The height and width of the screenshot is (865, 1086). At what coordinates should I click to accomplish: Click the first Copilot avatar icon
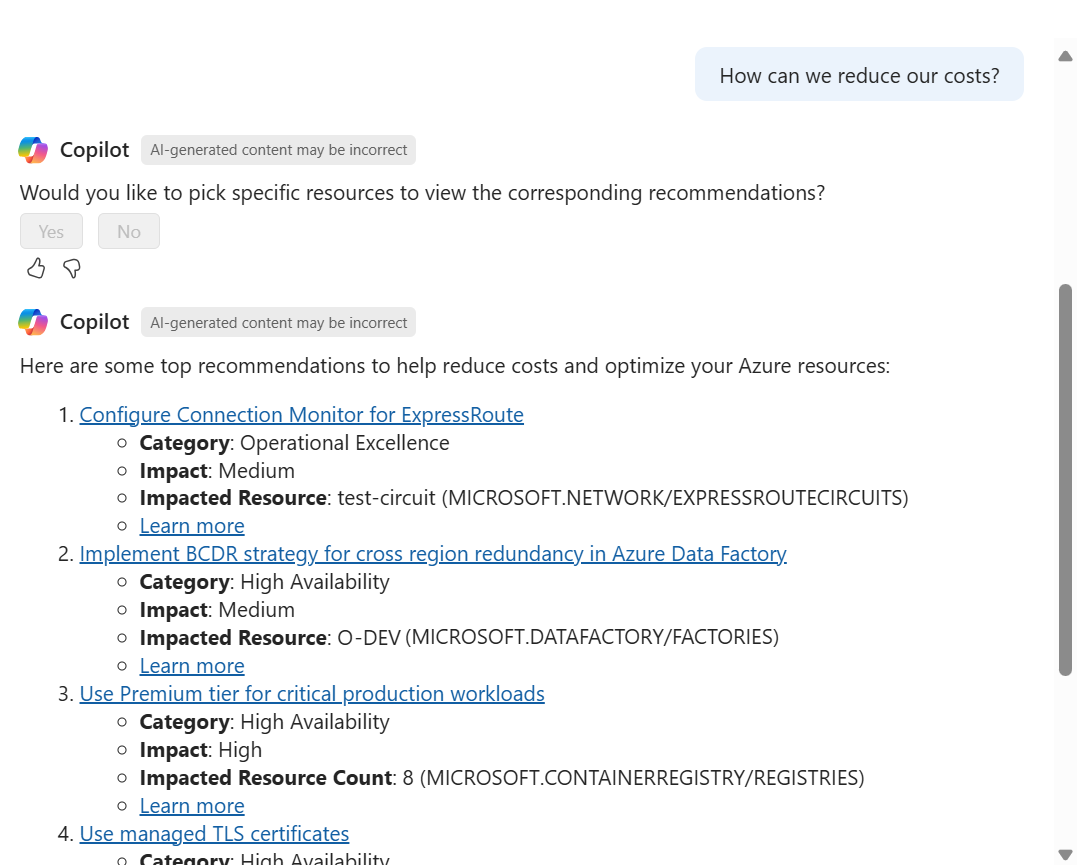tap(32, 149)
